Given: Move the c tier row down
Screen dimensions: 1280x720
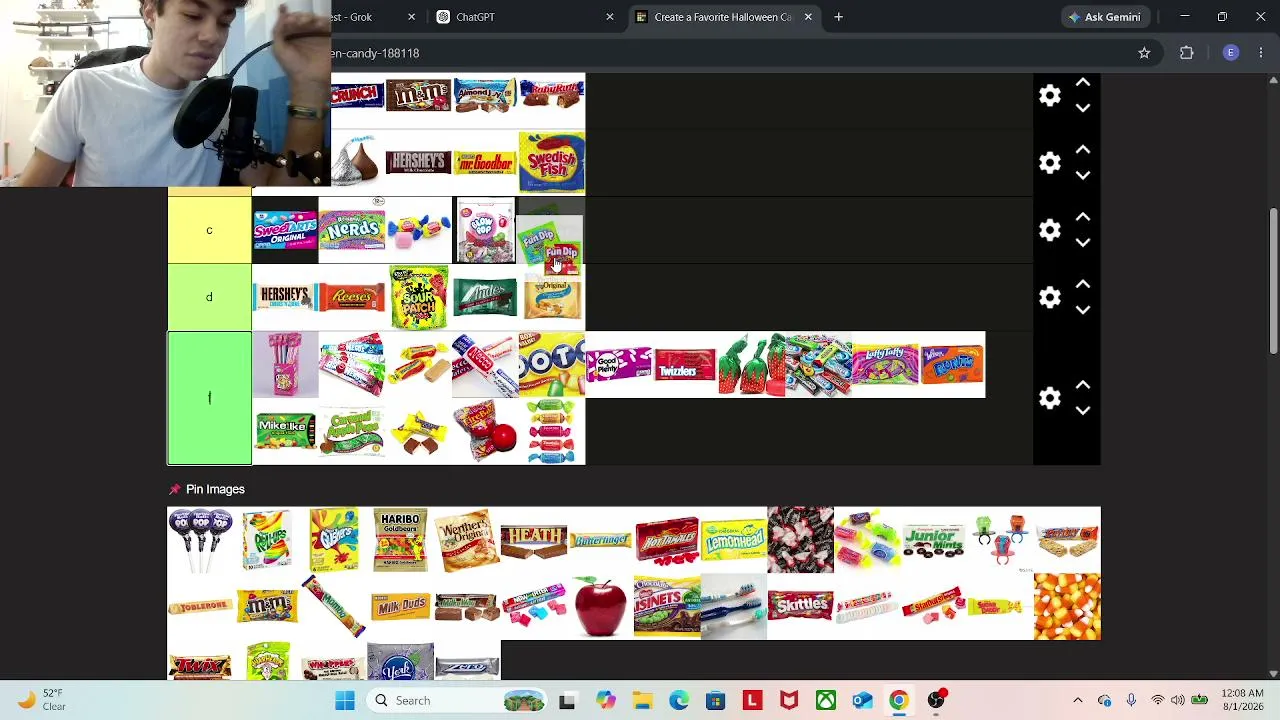Looking at the screenshot, I should (x=1083, y=243).
